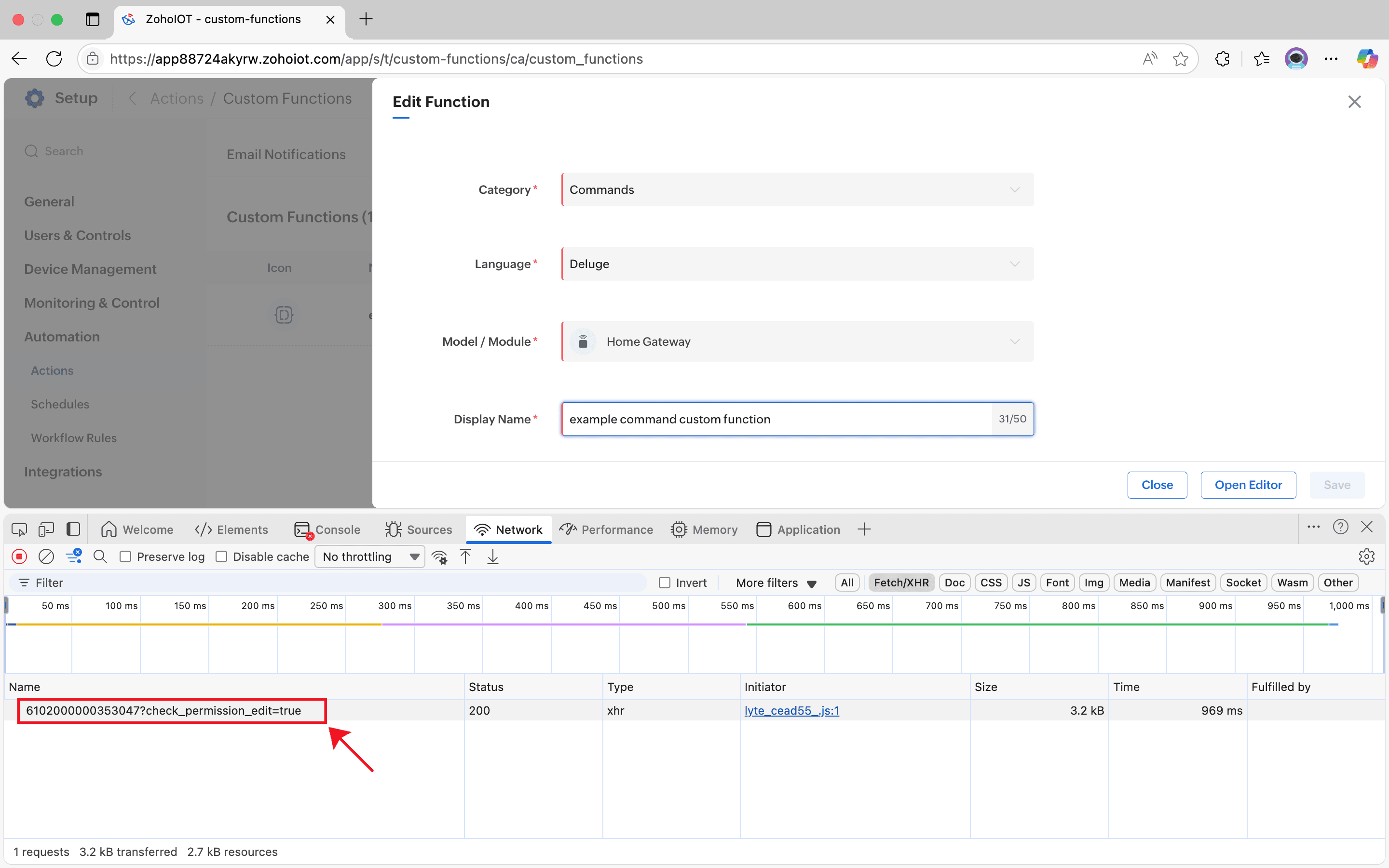Viewport: 1389px width, 868px height.
Task: Click the export HAR download icon
Action: 492,556
